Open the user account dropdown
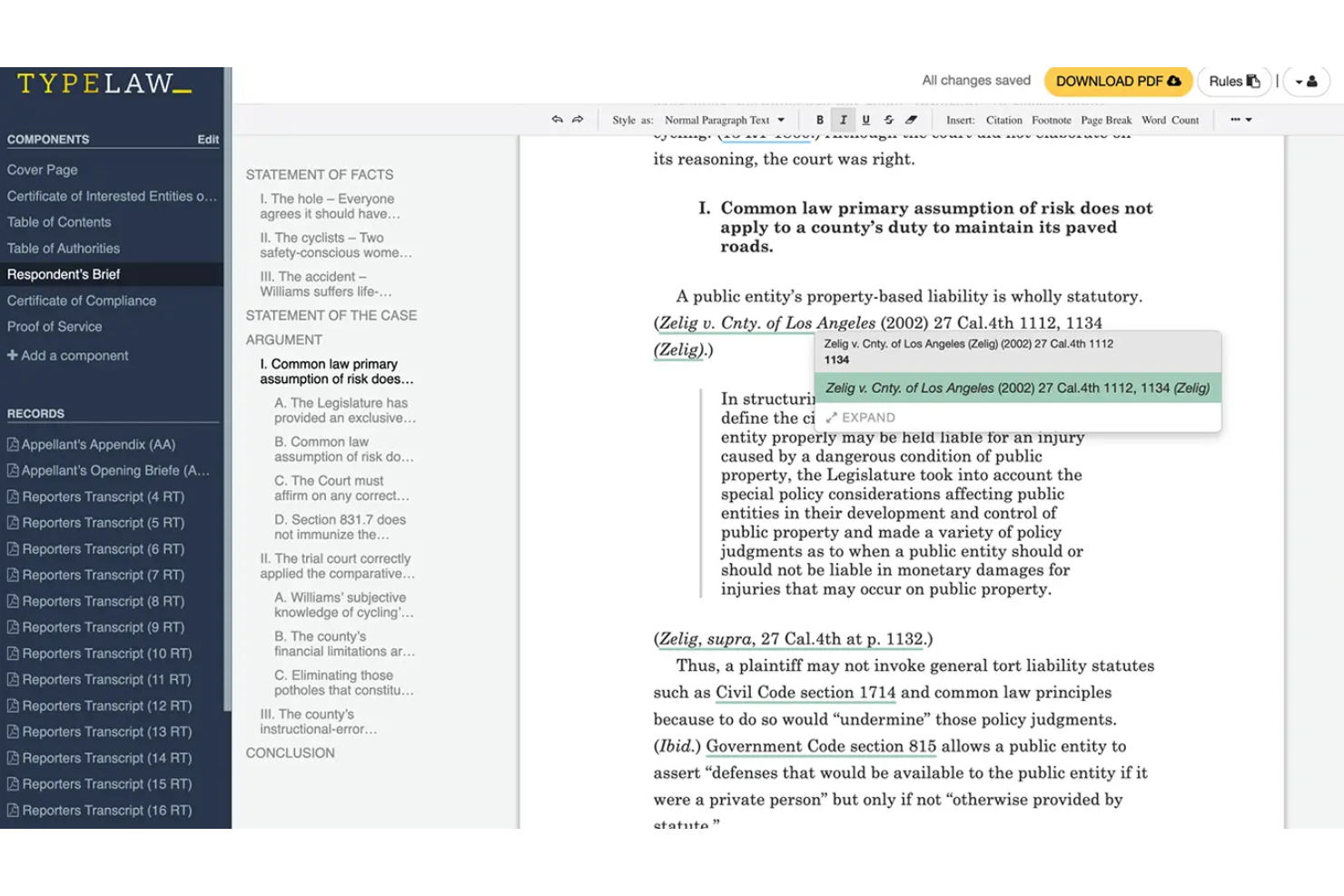Image resolution: width=1344 pixels, height=896 pixels. (x=1306, y=81)
